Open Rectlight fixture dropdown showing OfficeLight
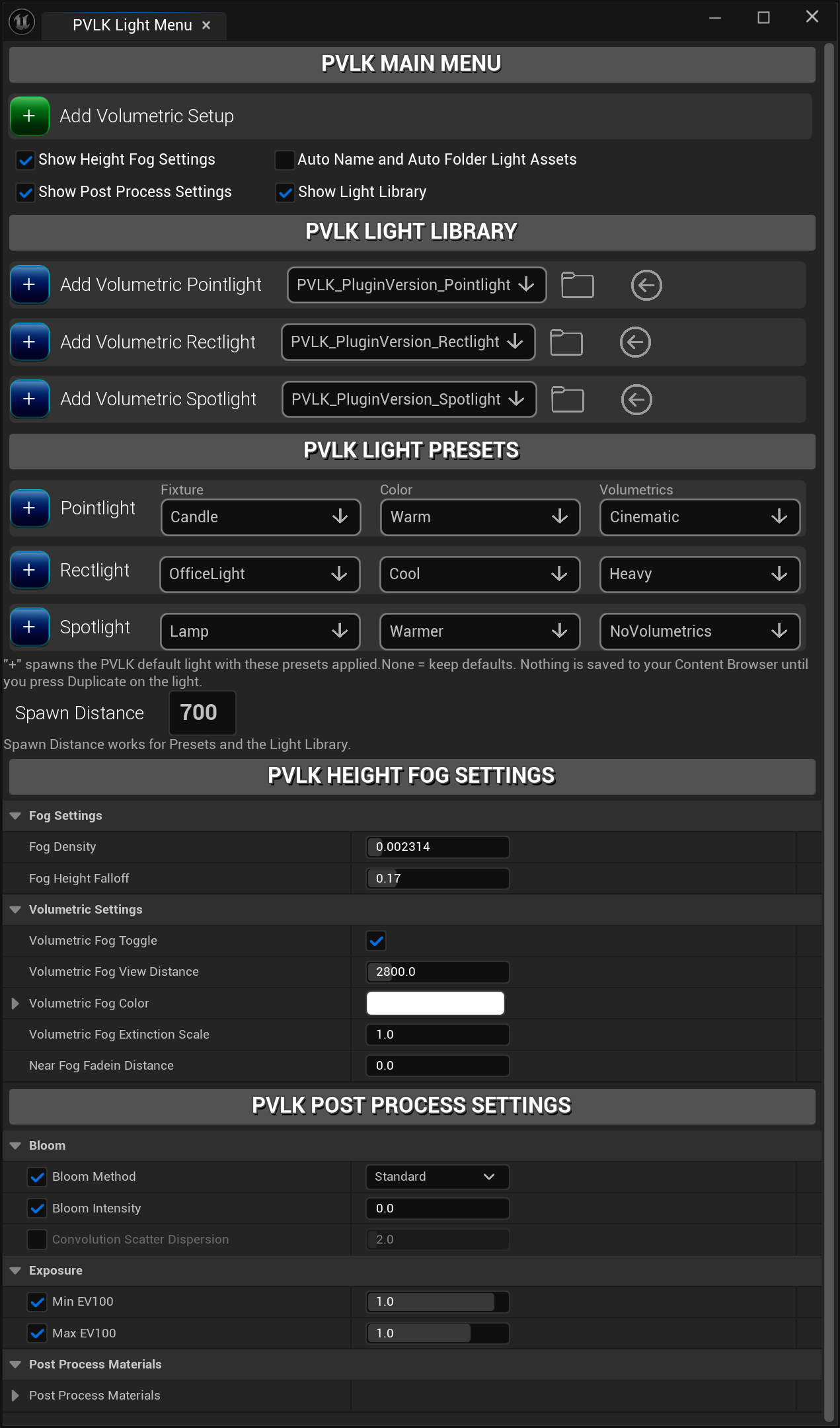 (x=260, y=574)
